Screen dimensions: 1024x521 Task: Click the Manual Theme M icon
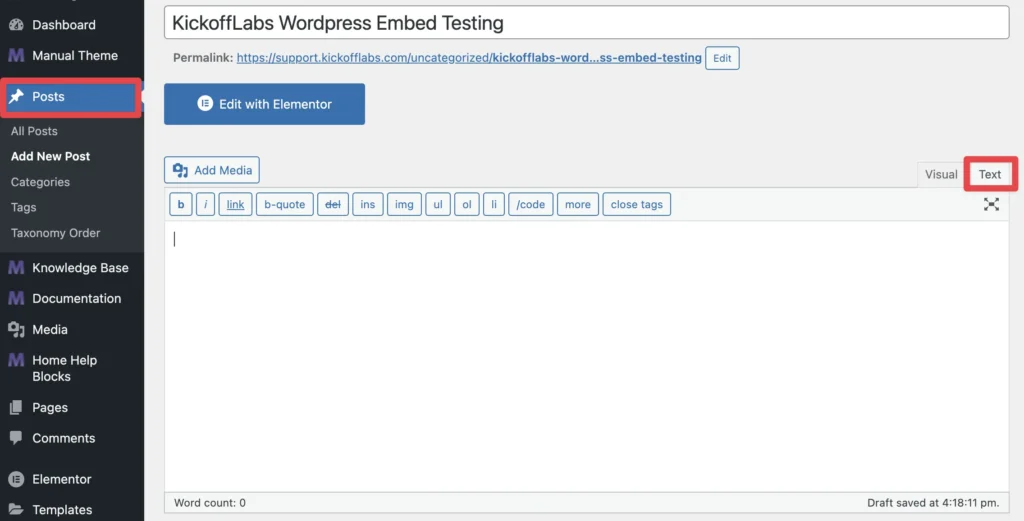(x=16, y=55)
